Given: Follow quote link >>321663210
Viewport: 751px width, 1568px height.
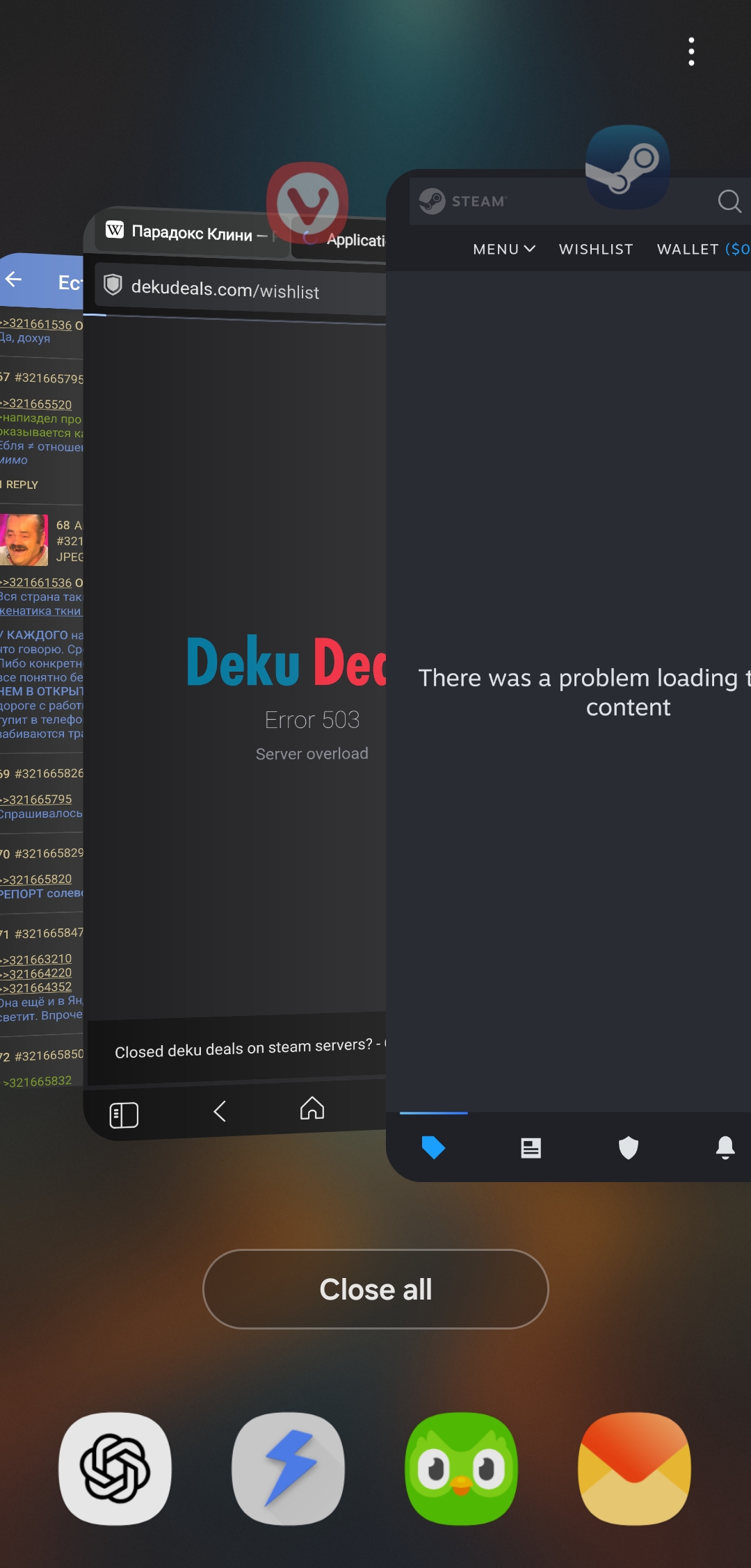Looking at the screenshot, I should point(36,960).
